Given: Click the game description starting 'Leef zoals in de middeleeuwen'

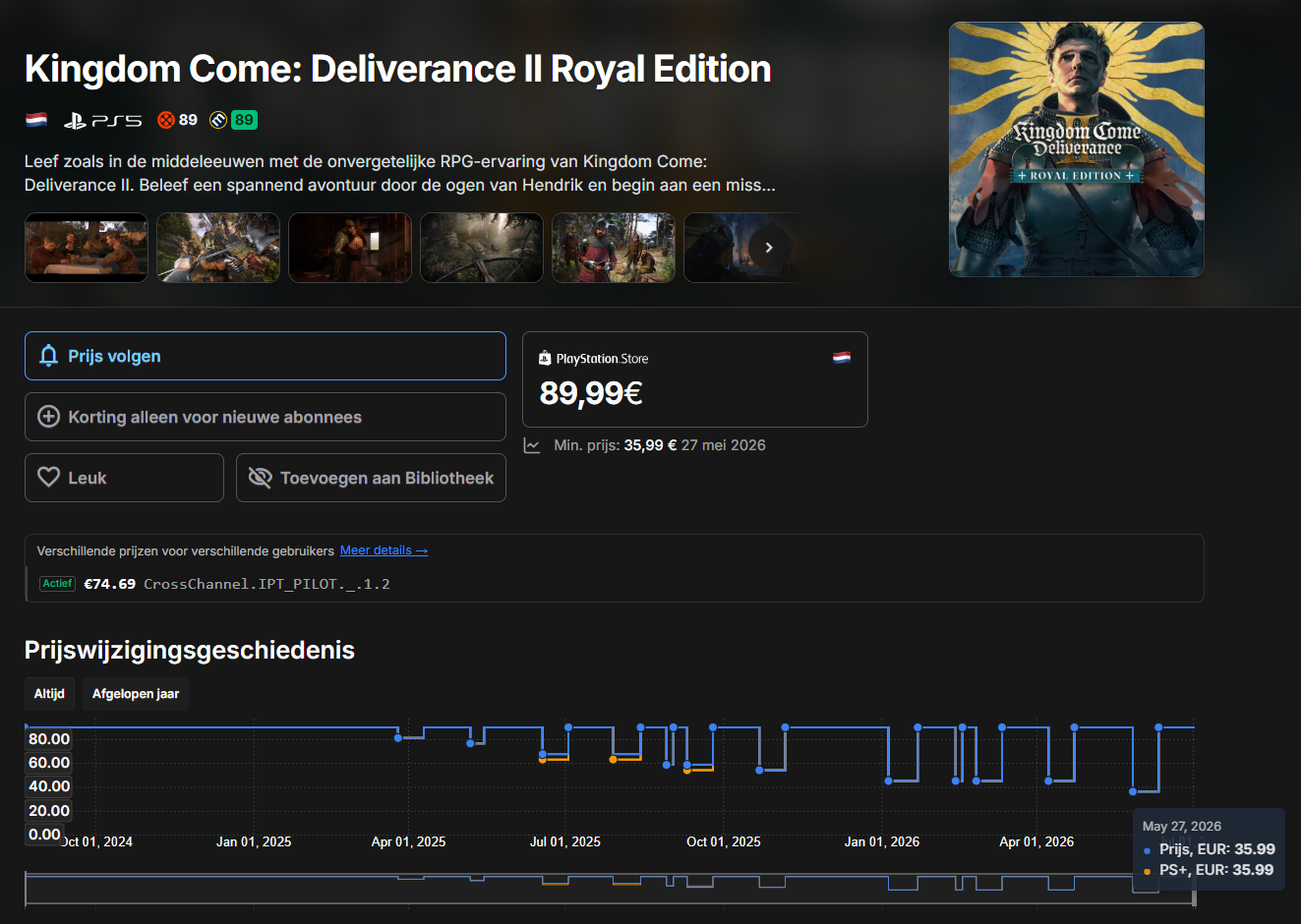Looking at the screenshot, I should (x=400, y=173).
